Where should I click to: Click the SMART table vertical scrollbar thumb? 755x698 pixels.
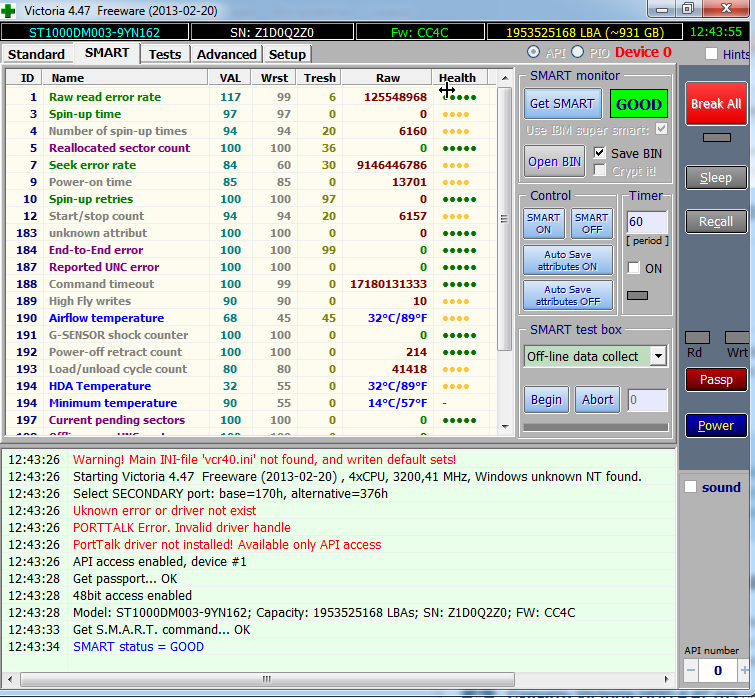pos(504,219)
